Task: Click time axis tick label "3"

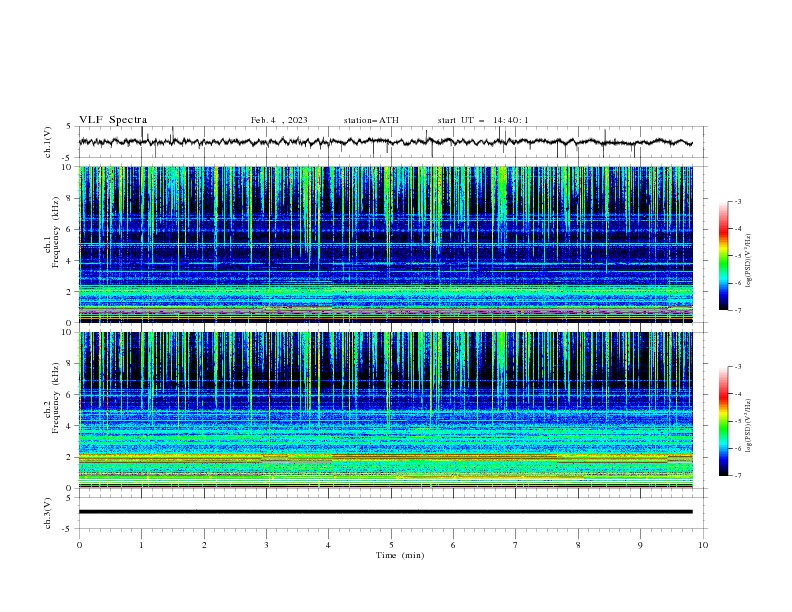Action: [266, 545]
